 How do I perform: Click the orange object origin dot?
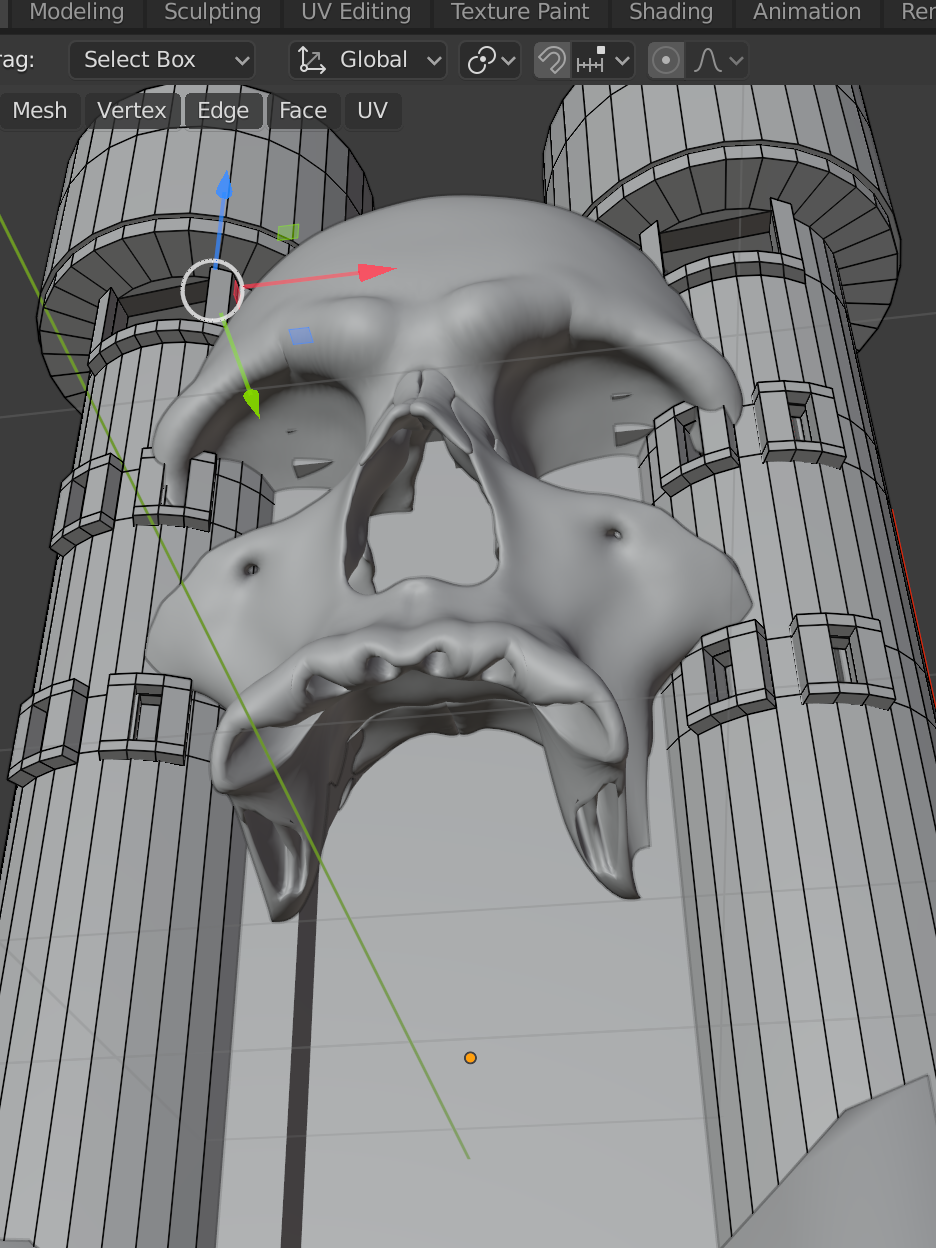[x=470, y=1057]
